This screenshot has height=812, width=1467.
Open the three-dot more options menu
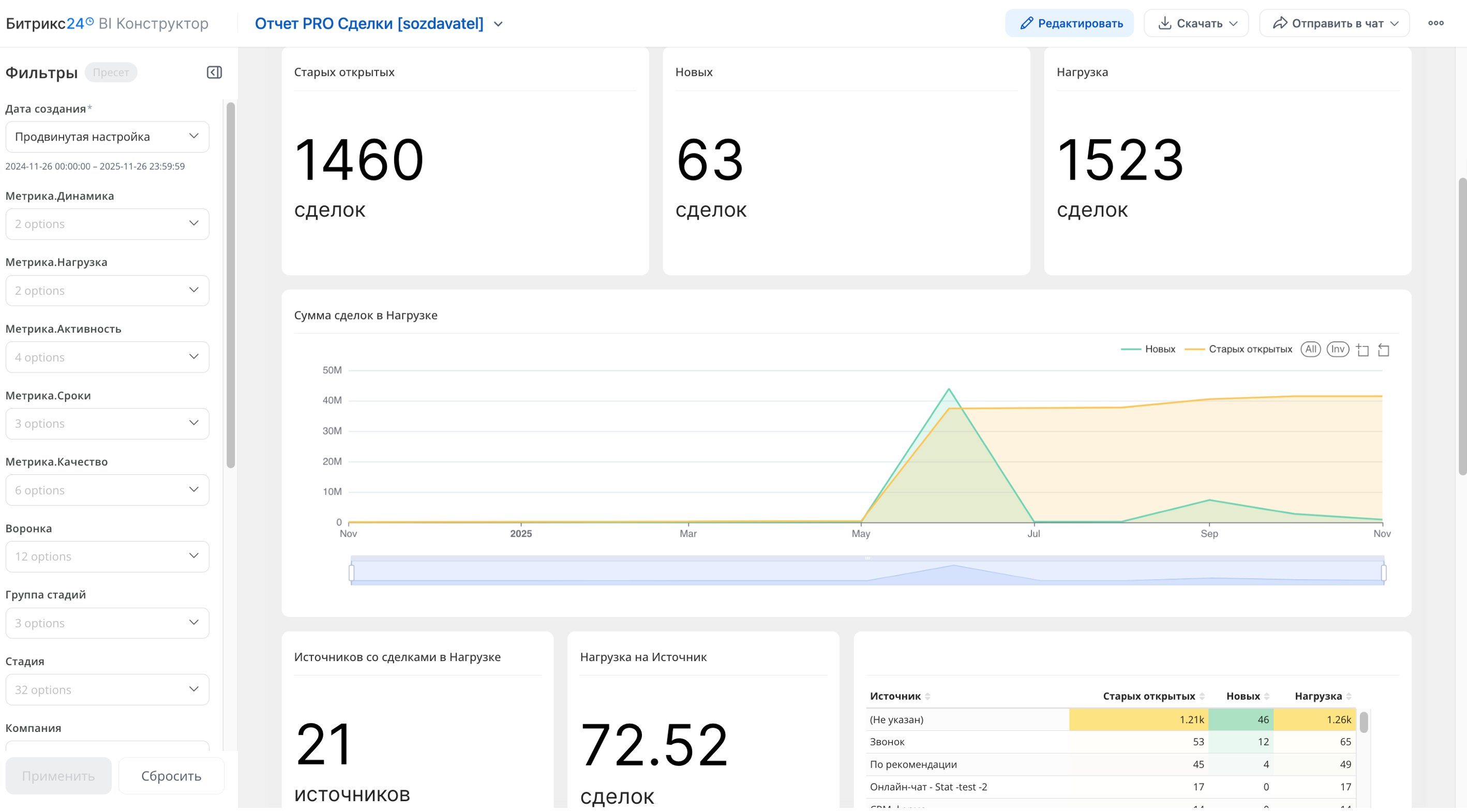1435,23
